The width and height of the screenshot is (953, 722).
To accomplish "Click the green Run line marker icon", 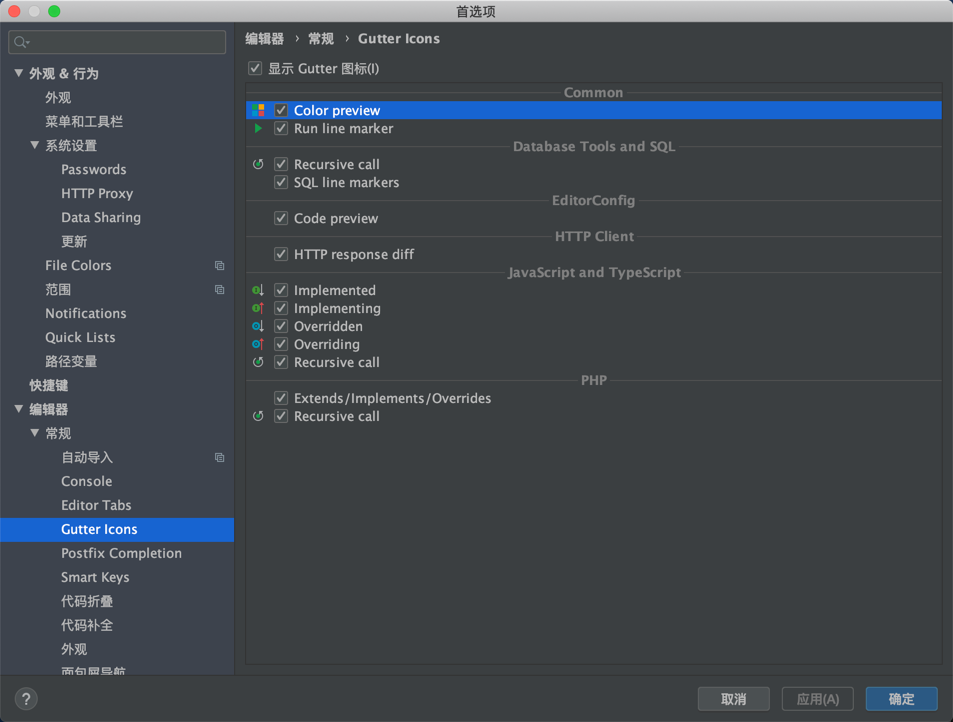I will pos(260,128).
